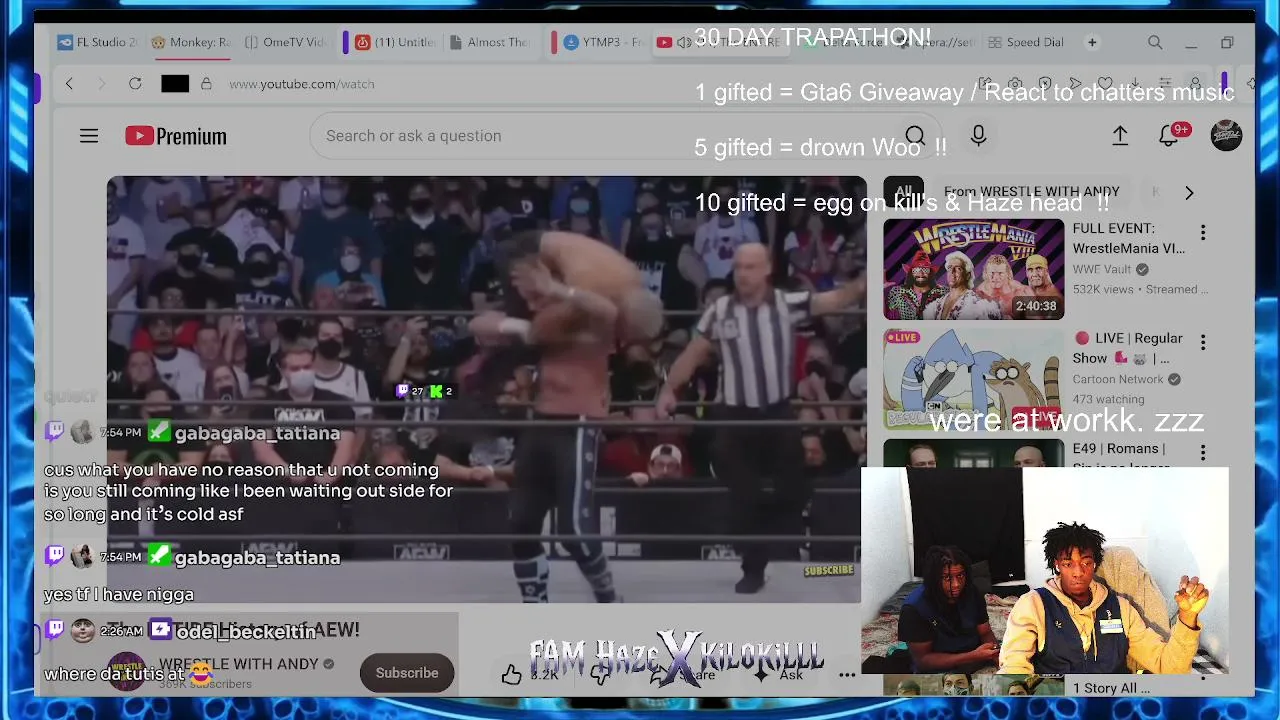Go forward with the browser forward arrow
The image size is (1280, 720).
pos(101,84)
